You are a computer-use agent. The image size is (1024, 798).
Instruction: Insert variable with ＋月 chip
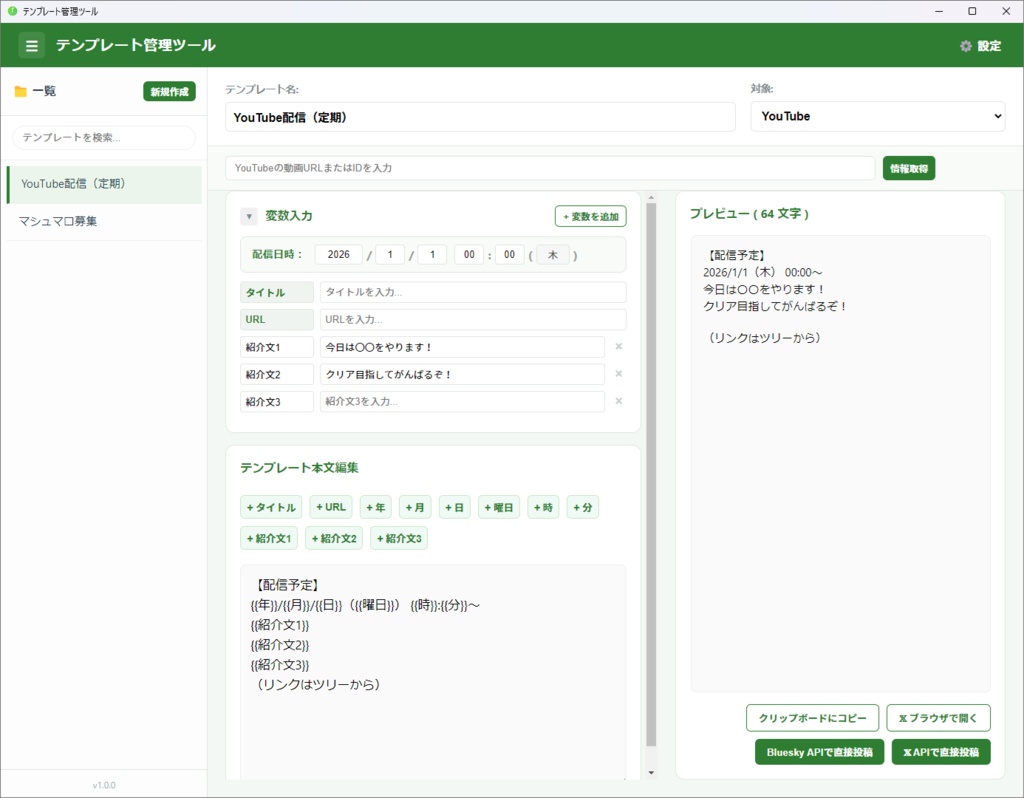[x=415, y=507]
